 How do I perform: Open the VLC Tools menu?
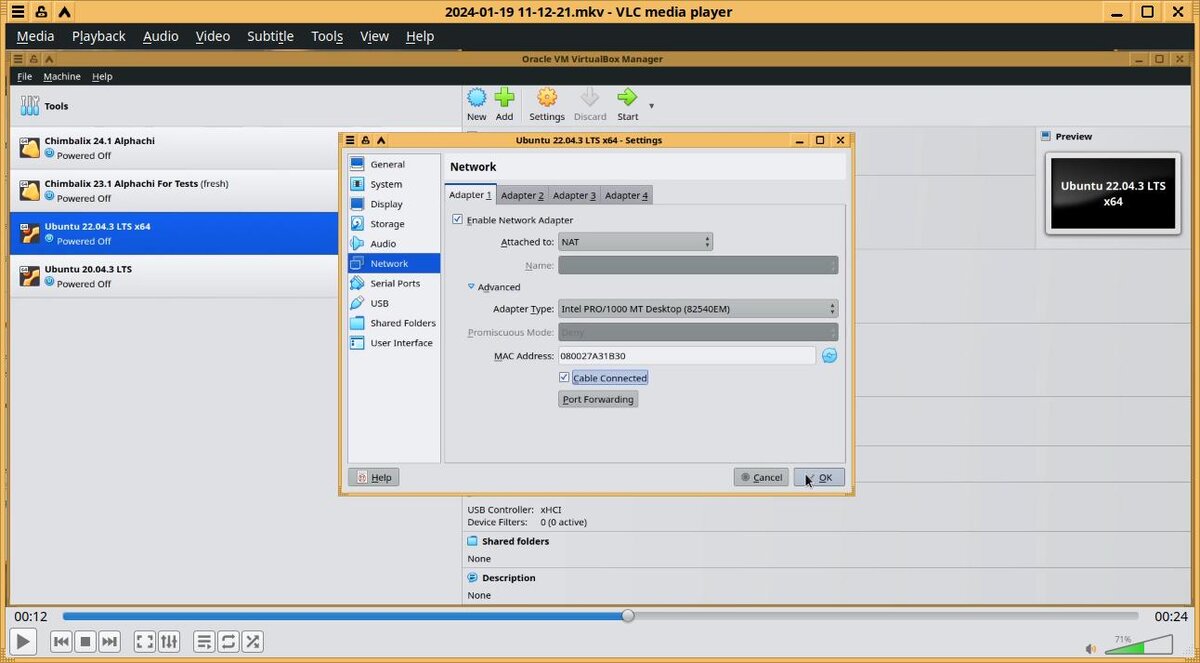[x=327, y=36]
